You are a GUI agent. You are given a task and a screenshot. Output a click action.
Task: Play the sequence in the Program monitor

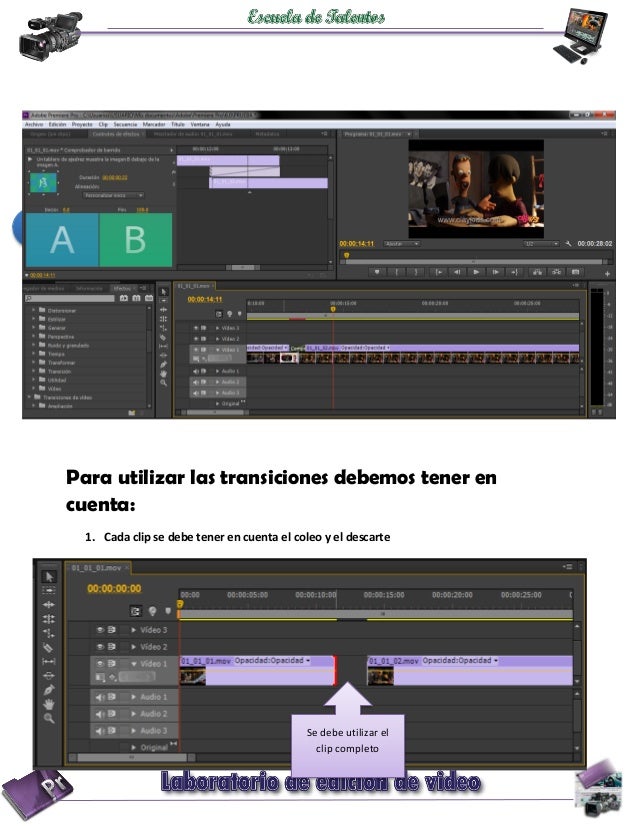coord(476,272)
